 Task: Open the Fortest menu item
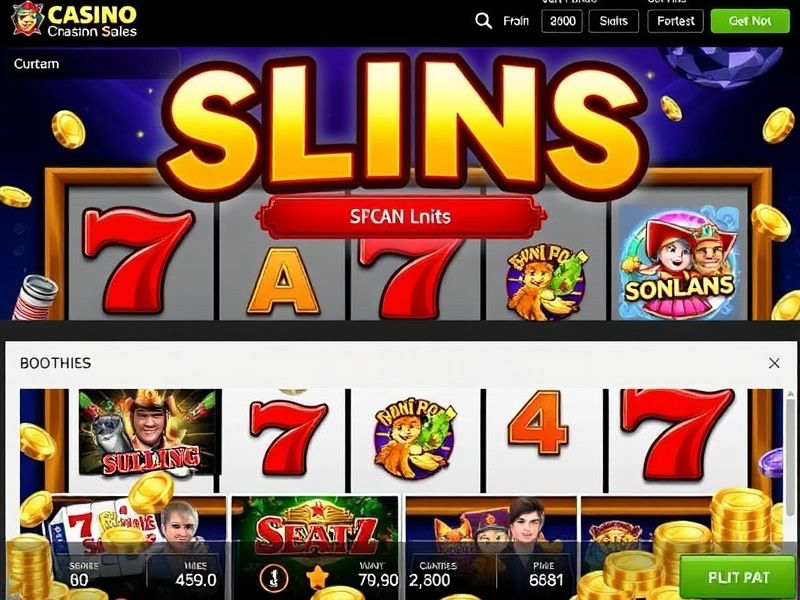tap(676, 21)
